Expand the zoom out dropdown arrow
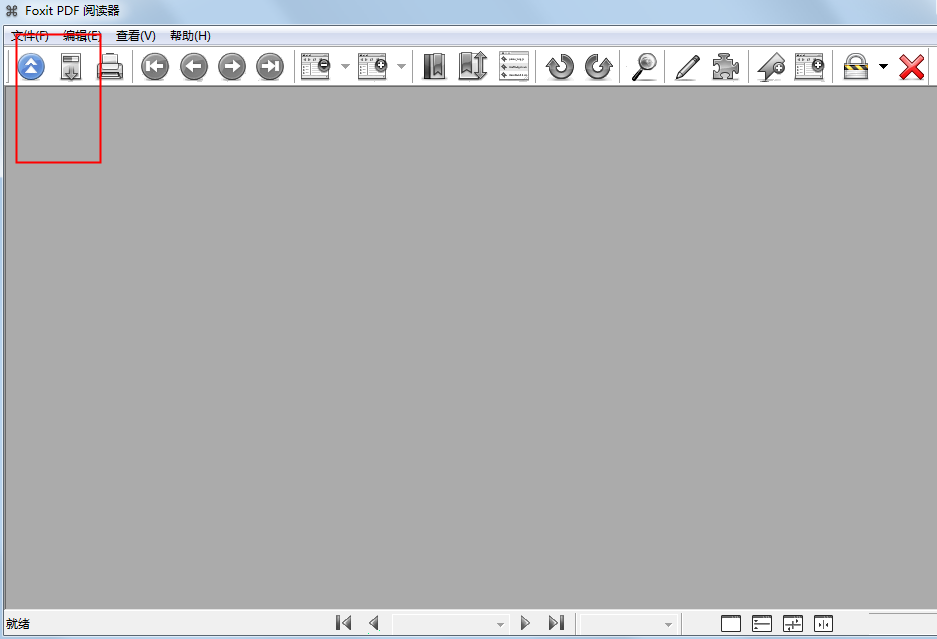The height and width of the screenshot is (639, 937). (345, 66)
